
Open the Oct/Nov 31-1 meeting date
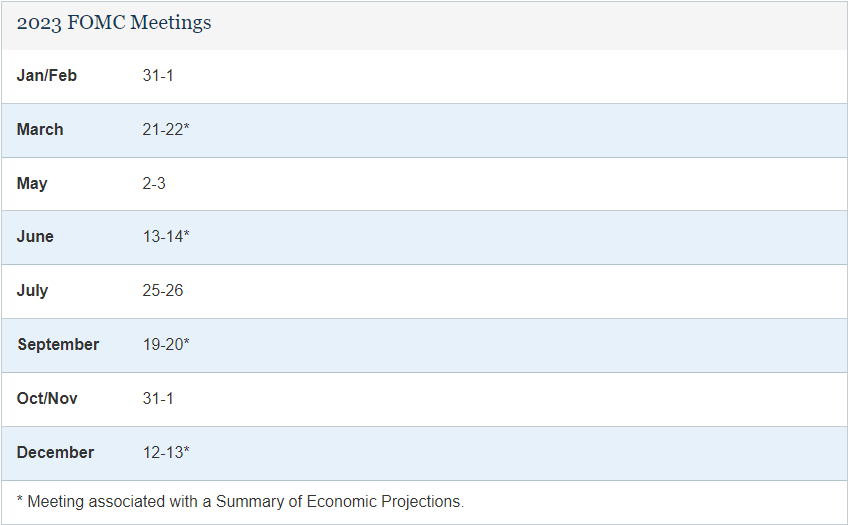[158, 398]
